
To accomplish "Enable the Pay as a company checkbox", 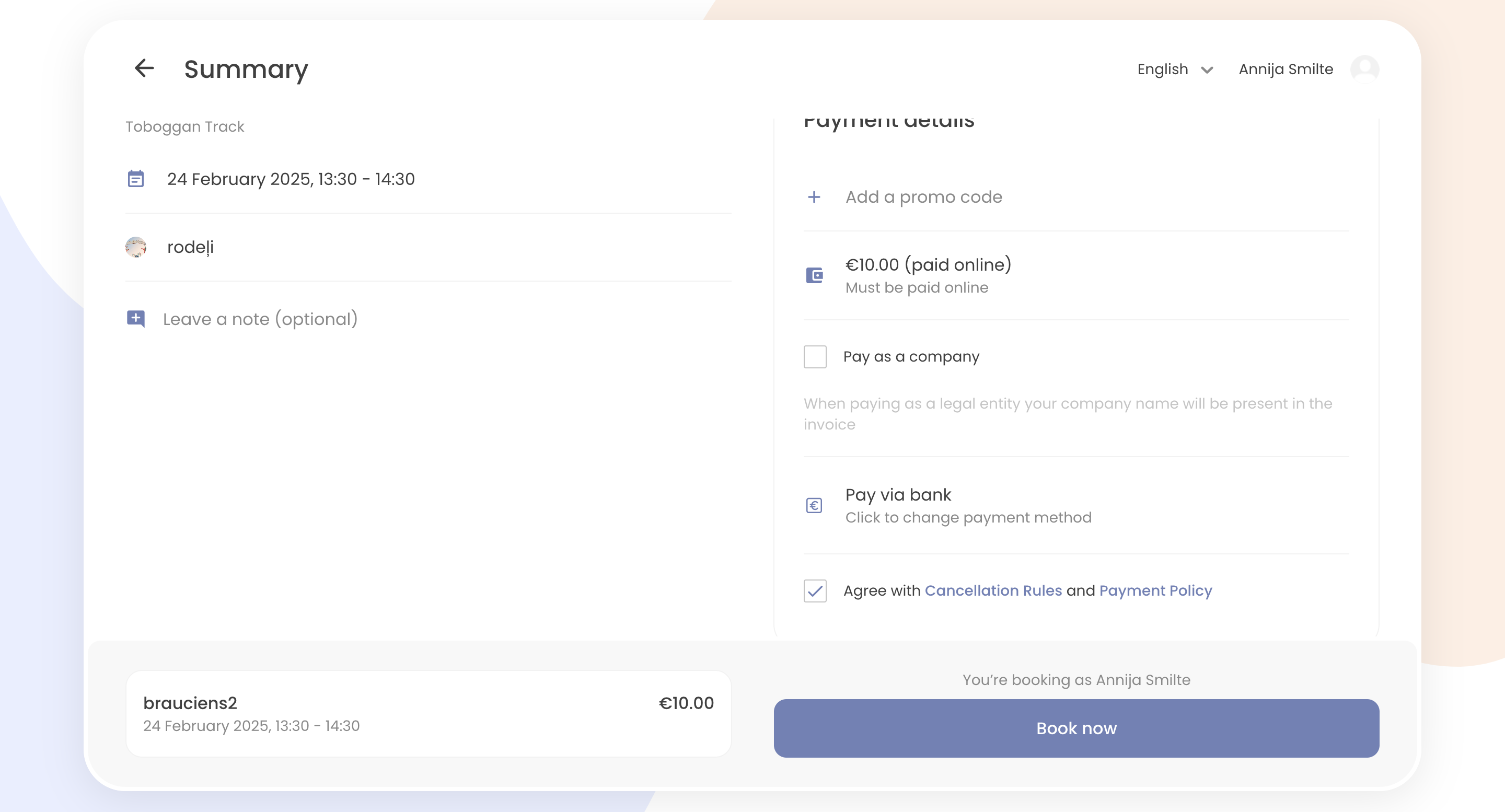I will 815,356.
